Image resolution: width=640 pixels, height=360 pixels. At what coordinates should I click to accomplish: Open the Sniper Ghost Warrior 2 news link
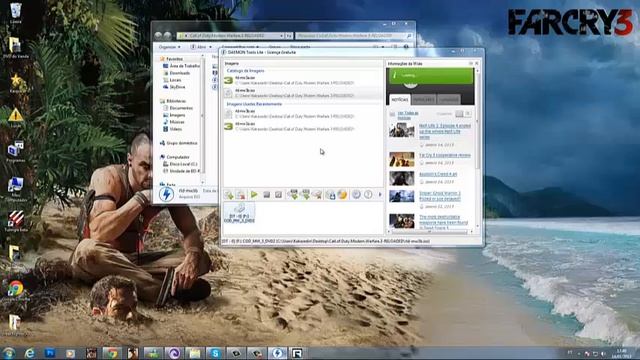(x=440, y=196)
